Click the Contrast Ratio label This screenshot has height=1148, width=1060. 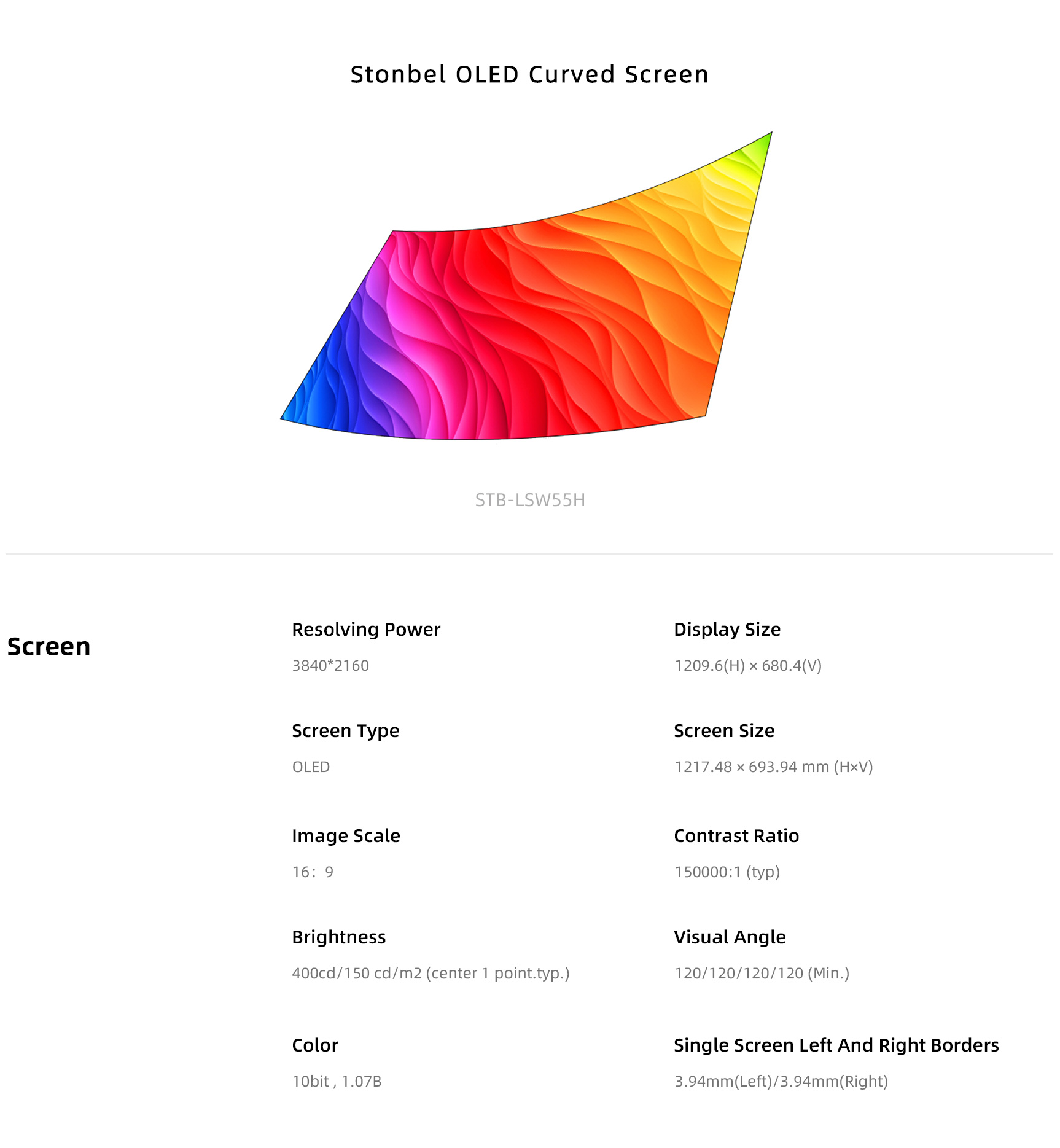(x=736, y=836)
